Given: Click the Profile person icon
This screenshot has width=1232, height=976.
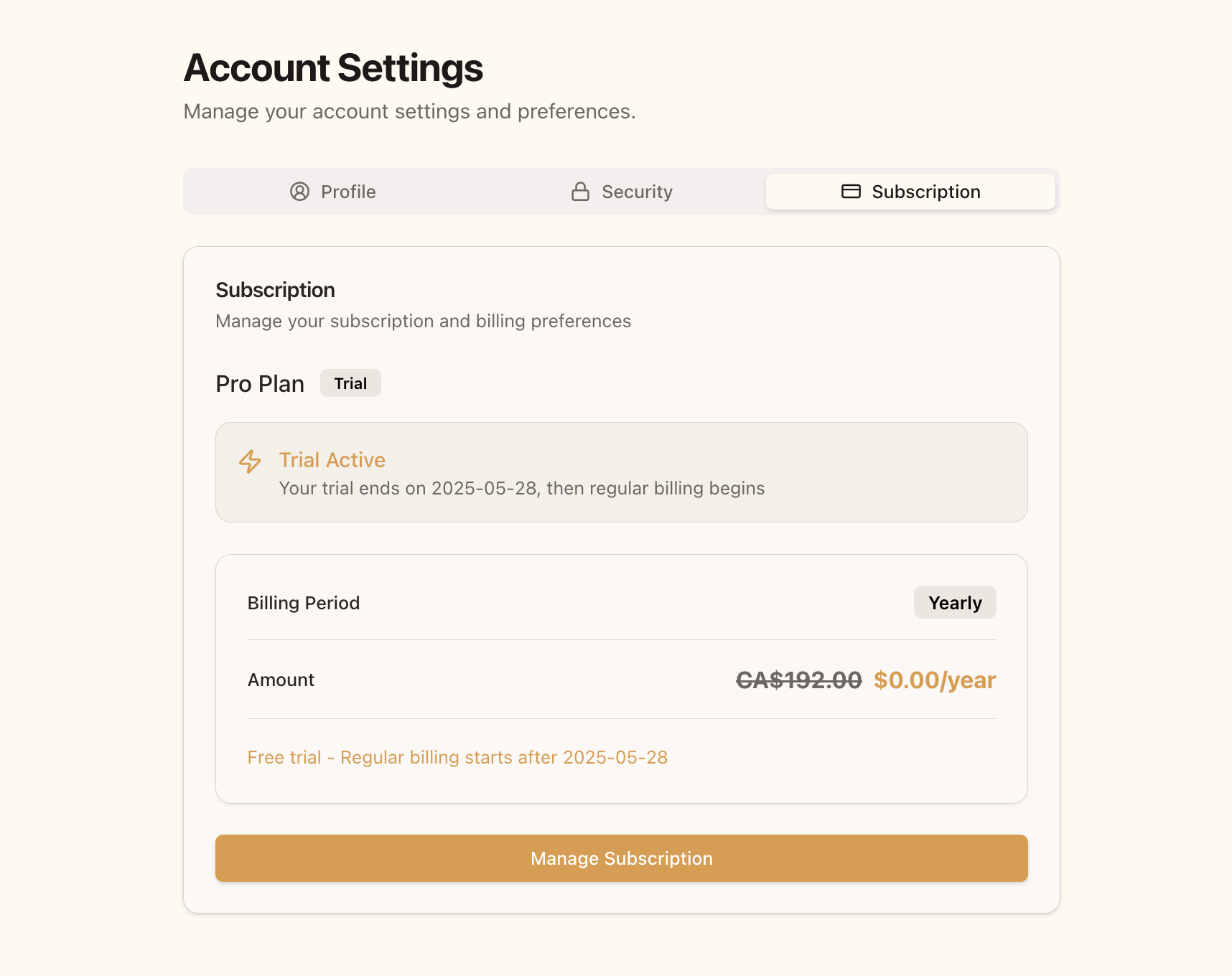Looking at the screenshot, I should tap(299, 192).
